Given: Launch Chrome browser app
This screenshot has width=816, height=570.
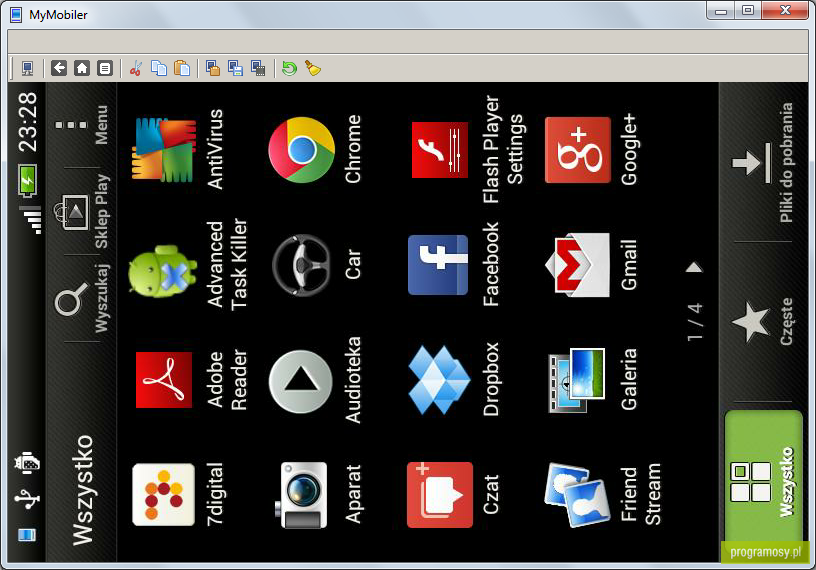Looking at the screenshot, I should coord(302,150).
